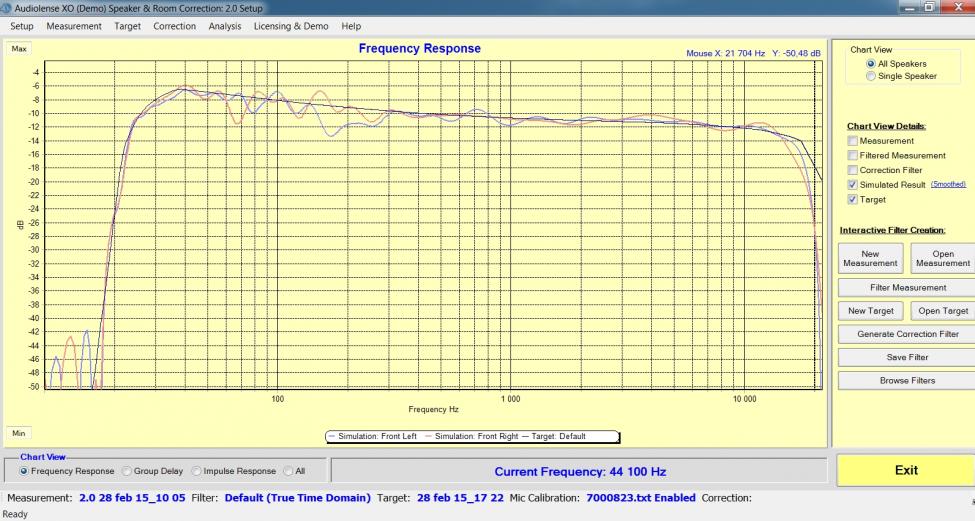The height and width of the screenshot is (521, 975).
Task: Uncheck the Target checkbox
Action: (853, 200)
